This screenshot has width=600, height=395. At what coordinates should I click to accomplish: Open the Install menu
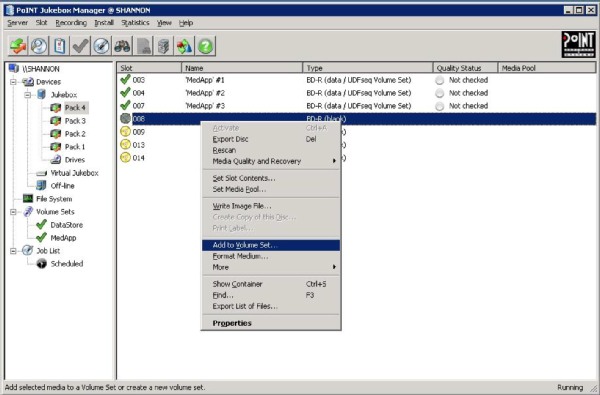coord(104,23)
